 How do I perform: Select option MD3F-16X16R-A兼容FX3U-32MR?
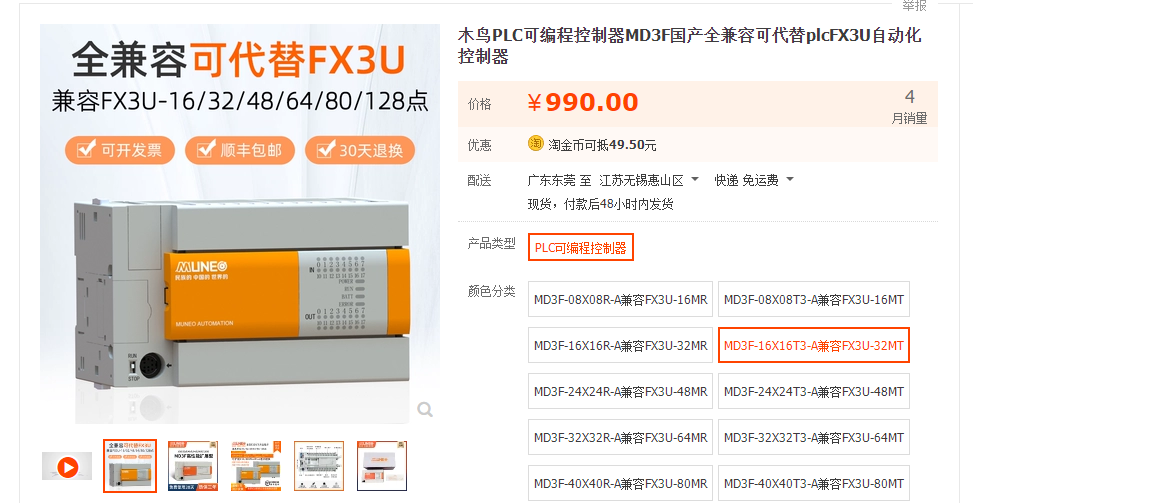coord(620,346)
